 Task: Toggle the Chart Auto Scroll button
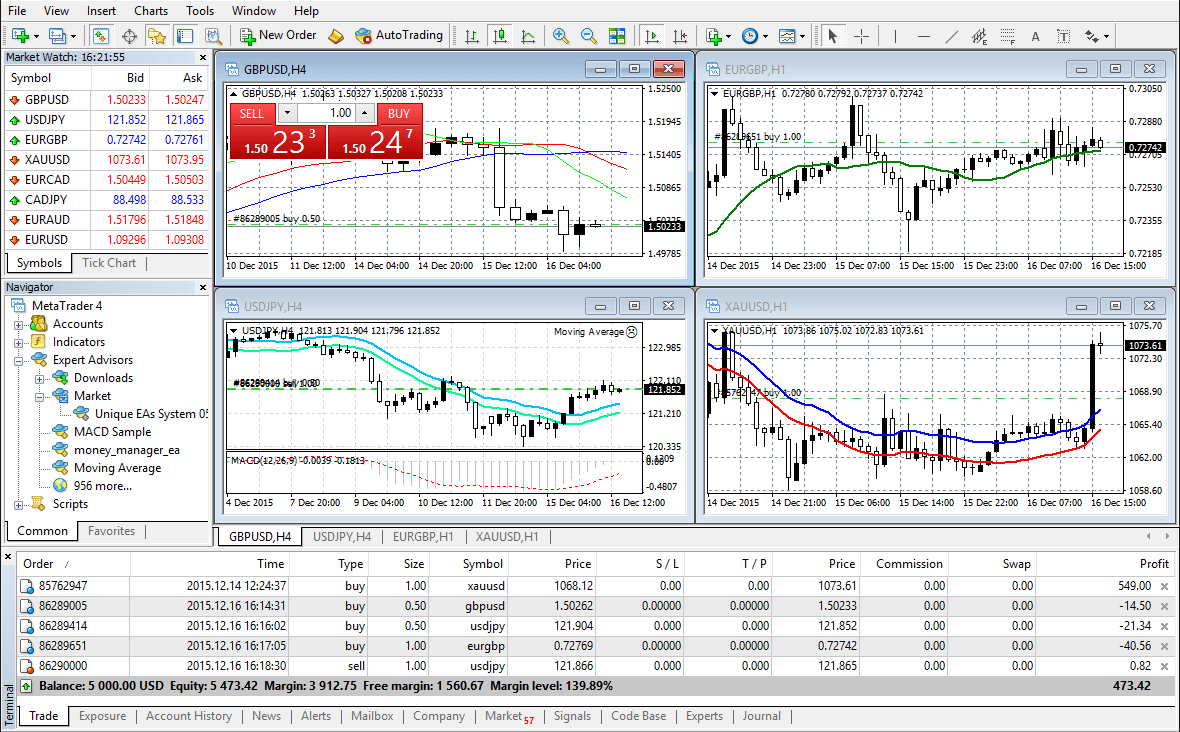[652, 36]
